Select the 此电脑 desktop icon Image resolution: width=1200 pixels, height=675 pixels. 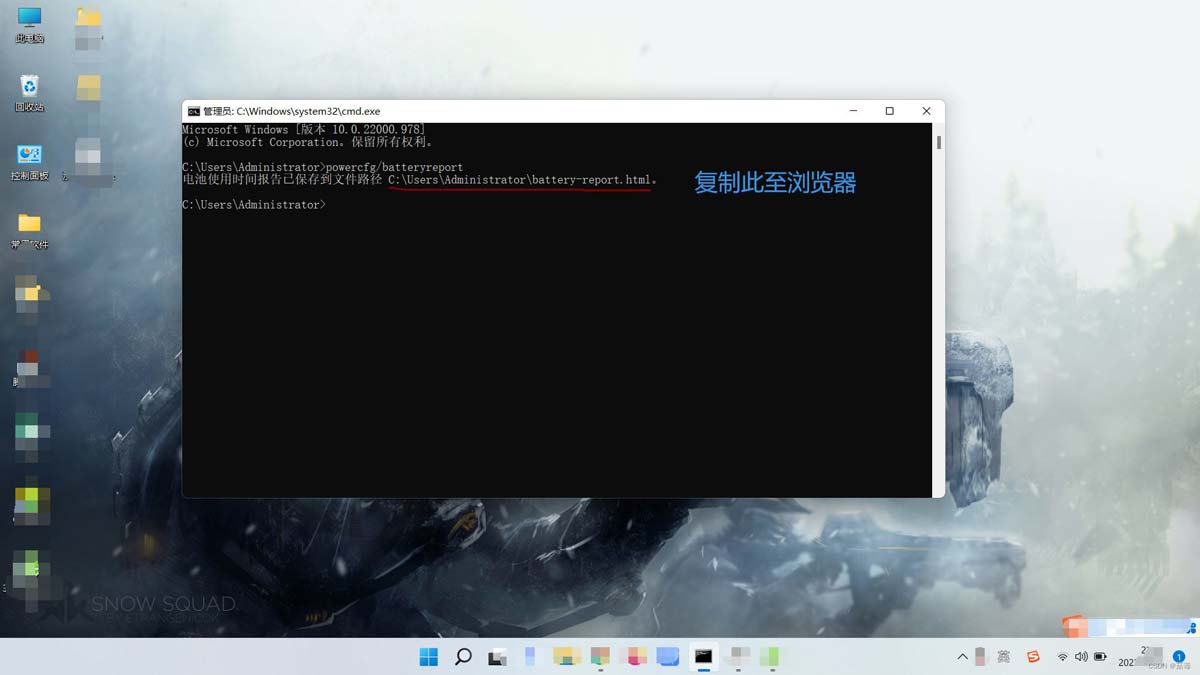[30, 24]
